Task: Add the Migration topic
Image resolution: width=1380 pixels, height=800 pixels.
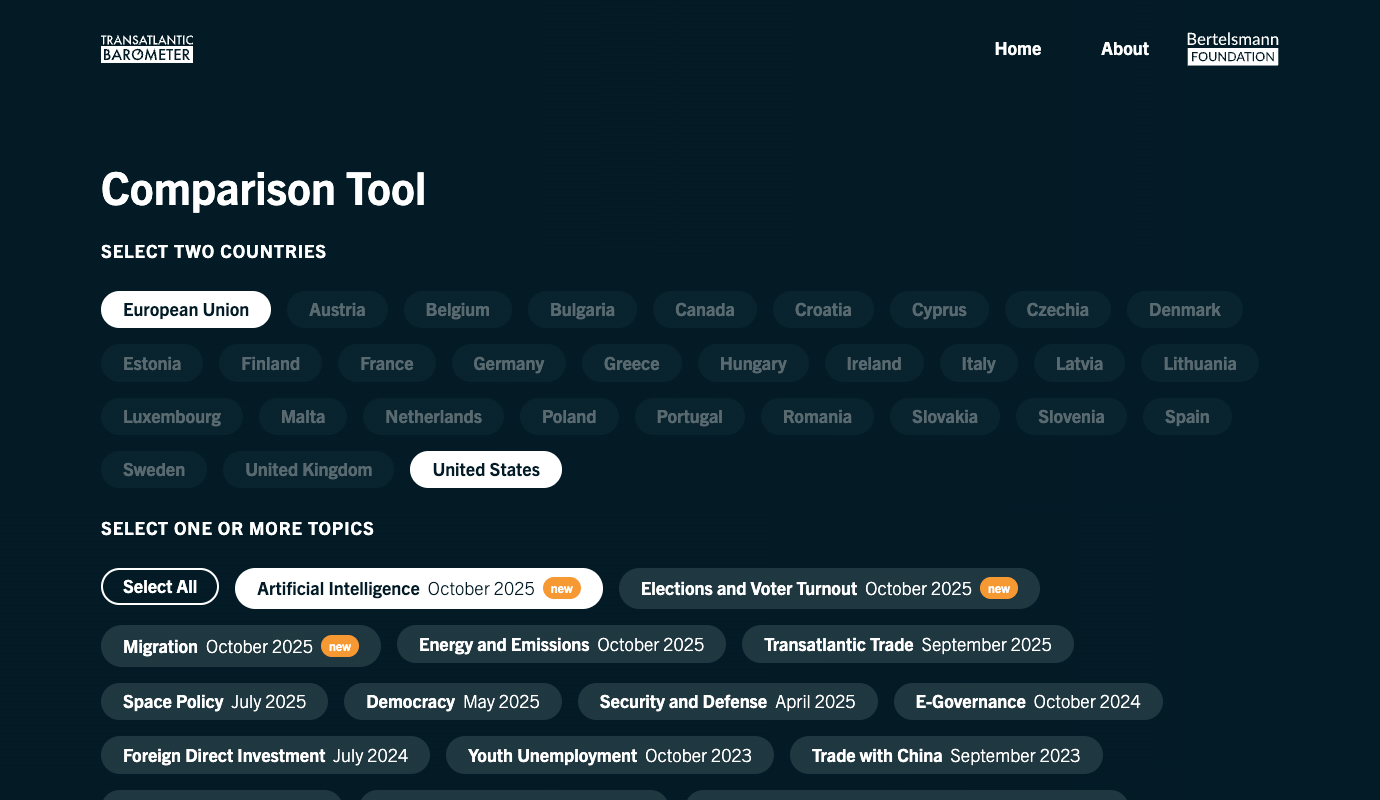Action: tap(240, 647)
